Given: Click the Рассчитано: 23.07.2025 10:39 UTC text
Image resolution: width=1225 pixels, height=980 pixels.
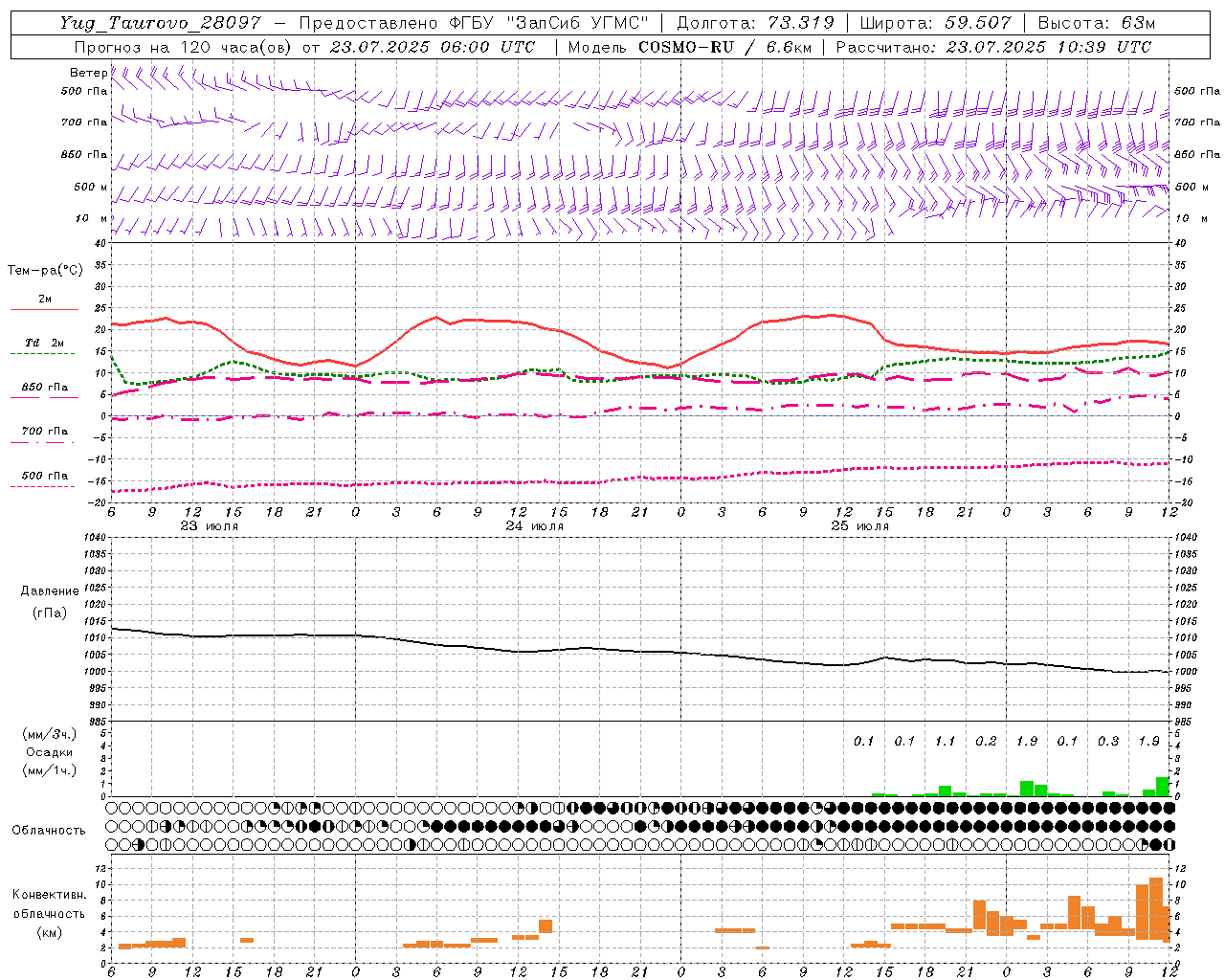Looking at the screenshot, I should pos(993,47).
